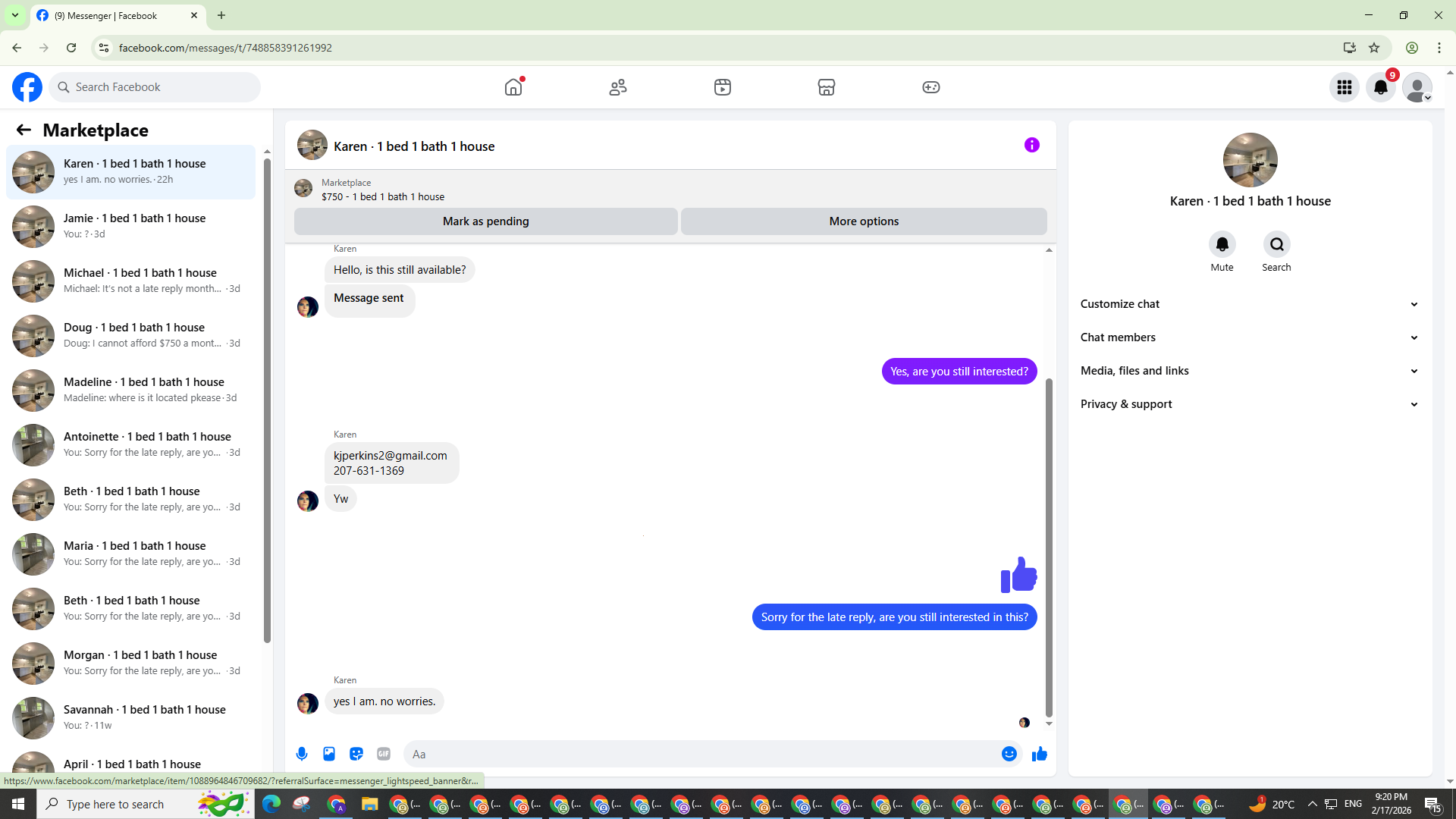Open the Search in conversation icon
This screenshot has width=1456, height=819.
[x=1276, y=244]
